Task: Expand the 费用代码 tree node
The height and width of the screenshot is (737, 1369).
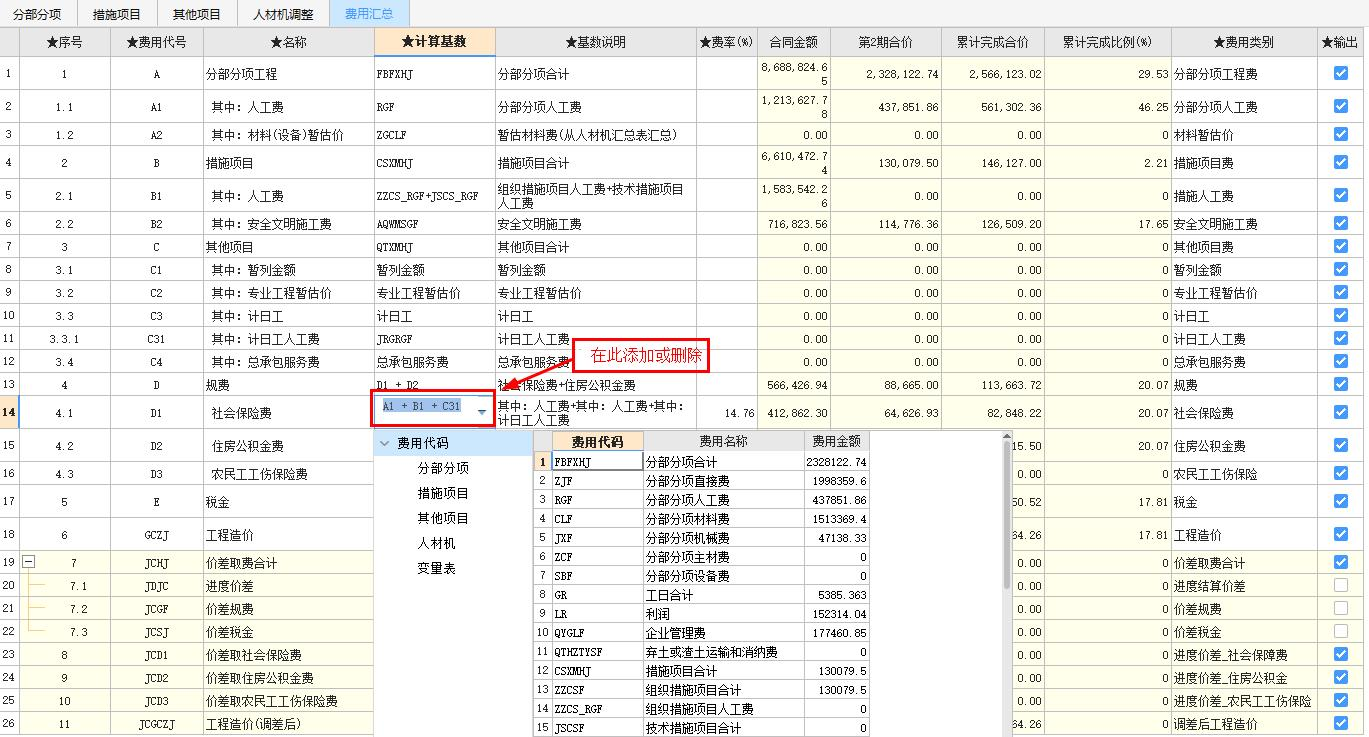Action: coord(385,443)
